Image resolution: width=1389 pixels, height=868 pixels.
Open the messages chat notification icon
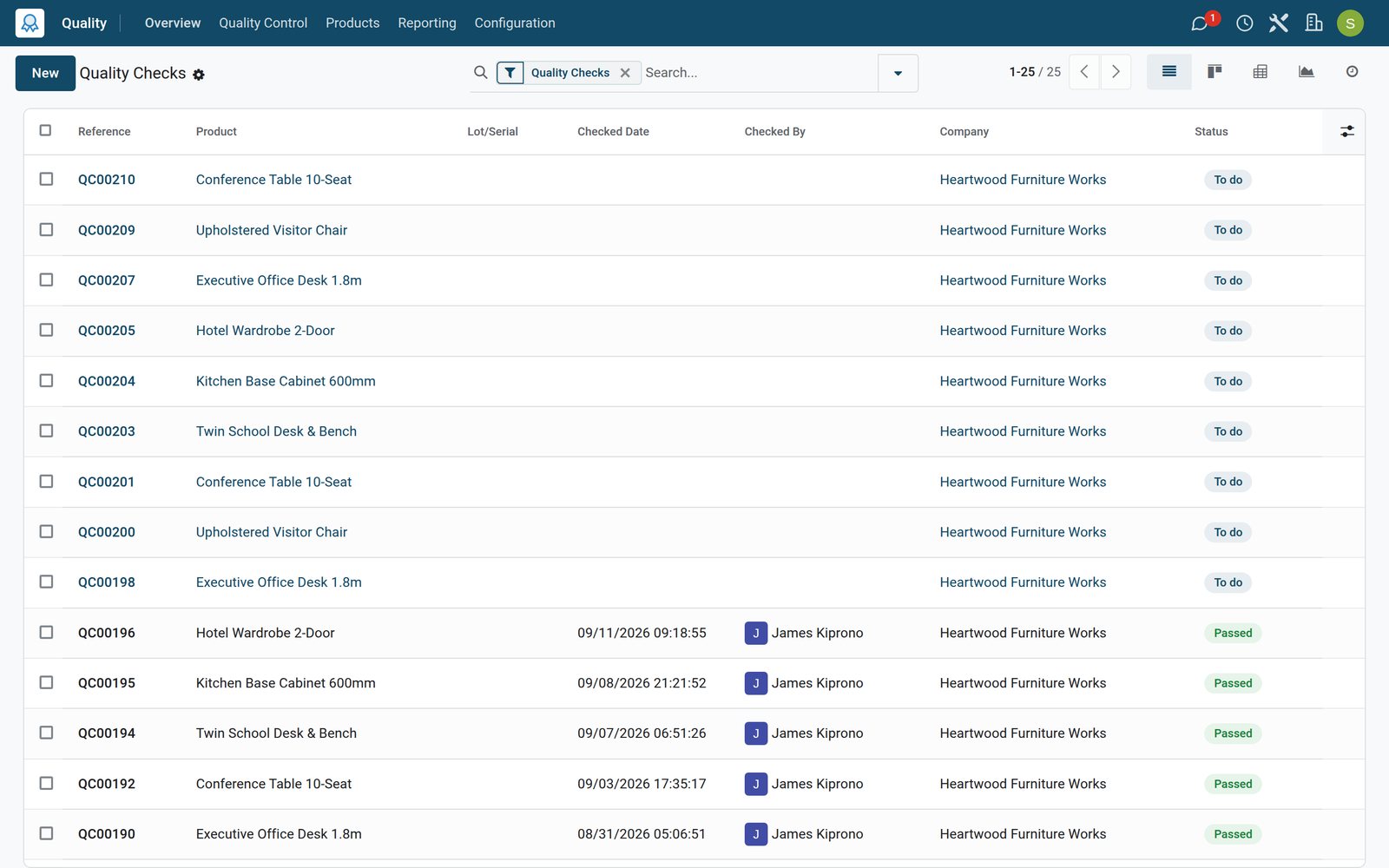pos(1200,23)
